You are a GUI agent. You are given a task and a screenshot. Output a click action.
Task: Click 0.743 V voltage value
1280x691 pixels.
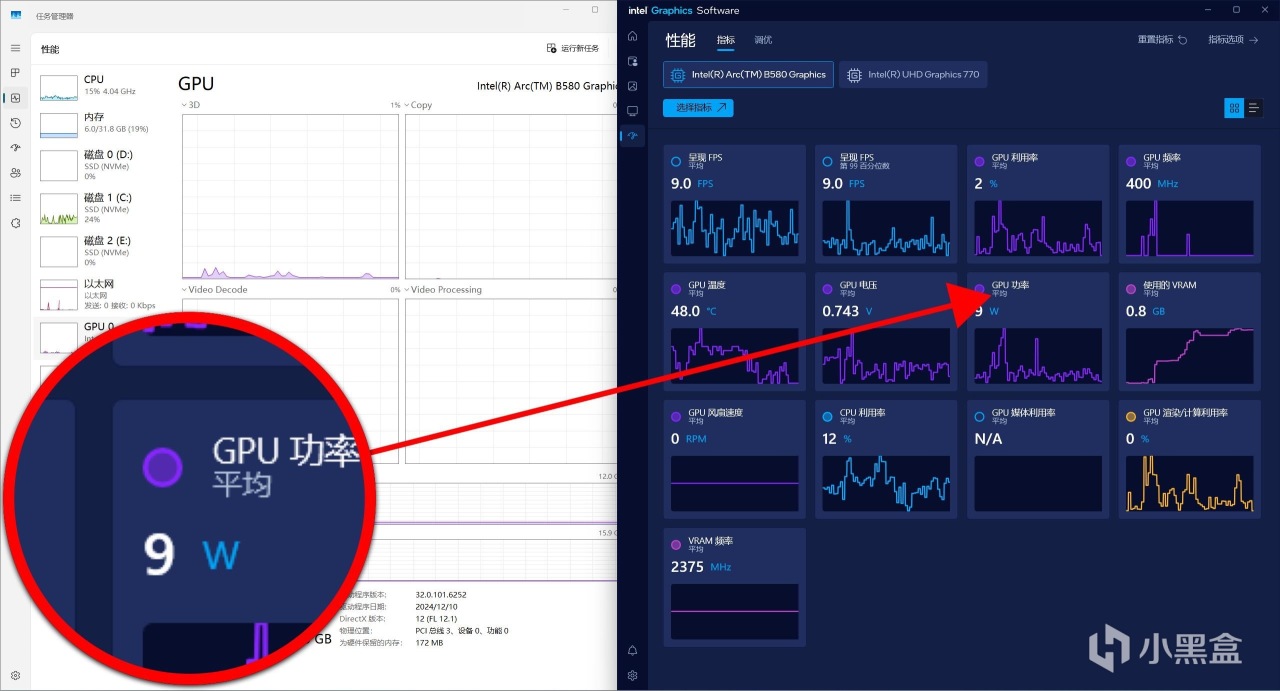848,311
